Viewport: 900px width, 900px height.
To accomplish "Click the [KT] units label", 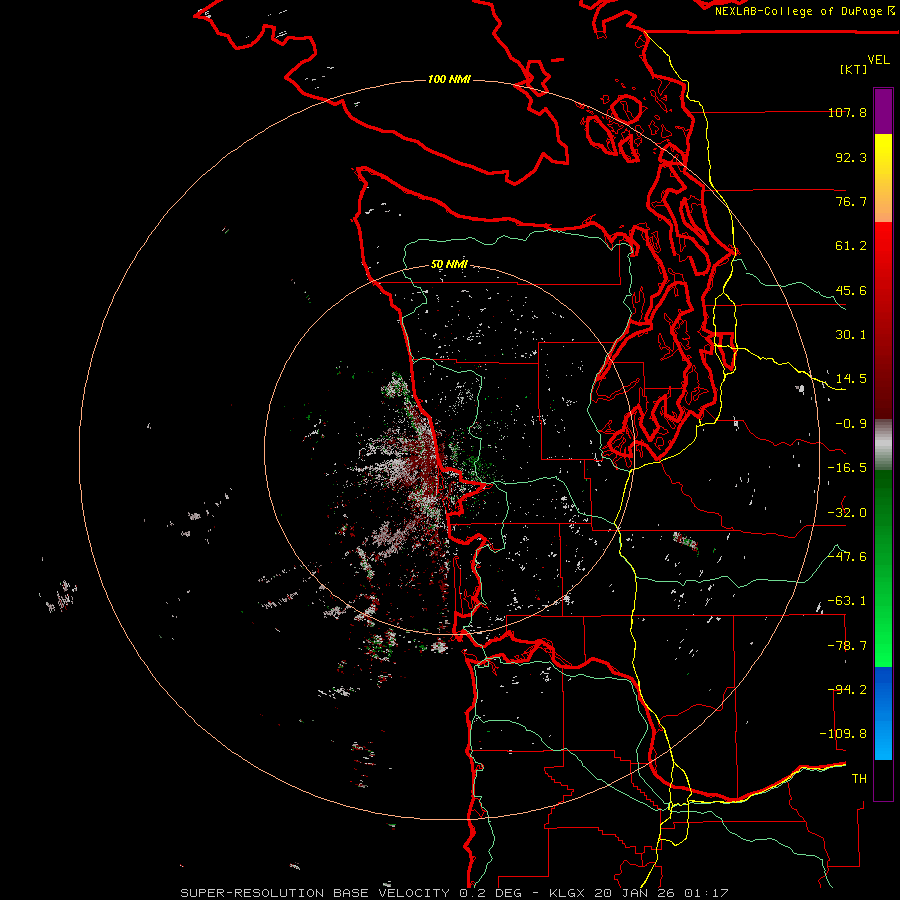I will 854,69.
